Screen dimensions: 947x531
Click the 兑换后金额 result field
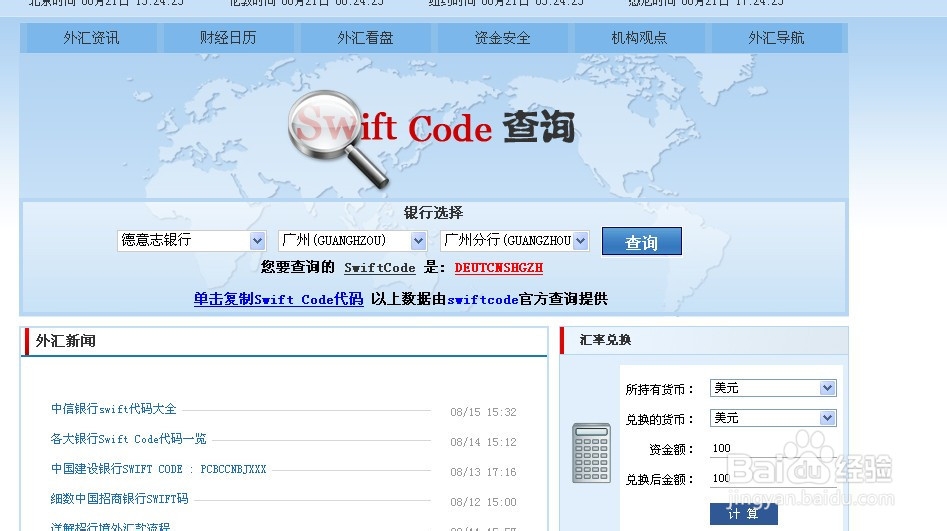(x=773, y=478)
